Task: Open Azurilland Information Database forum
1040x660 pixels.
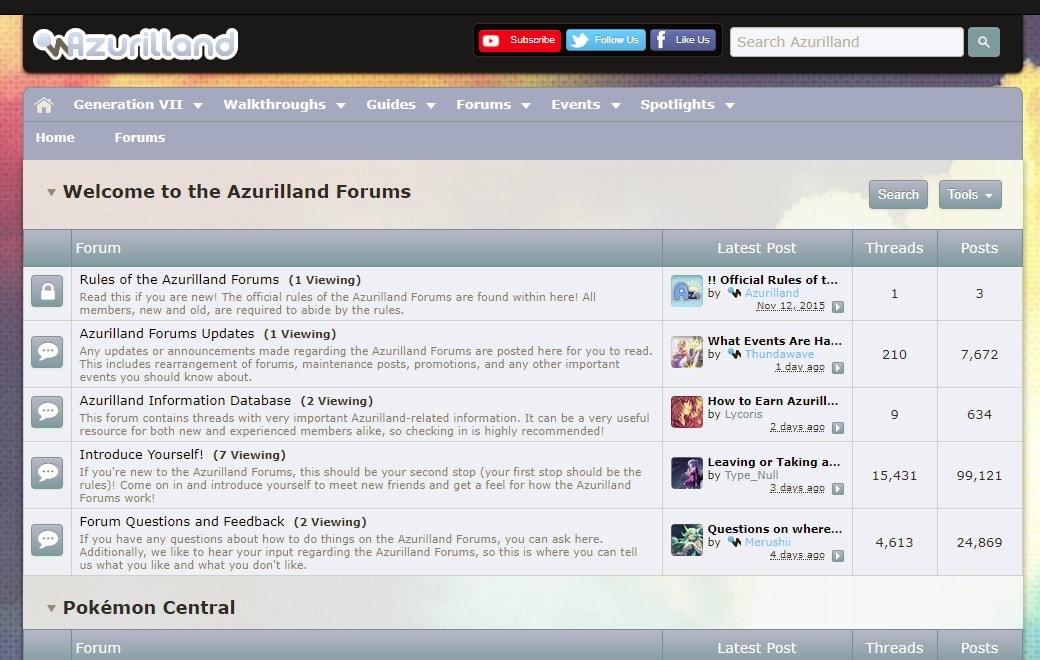Action: click(185, 401)
